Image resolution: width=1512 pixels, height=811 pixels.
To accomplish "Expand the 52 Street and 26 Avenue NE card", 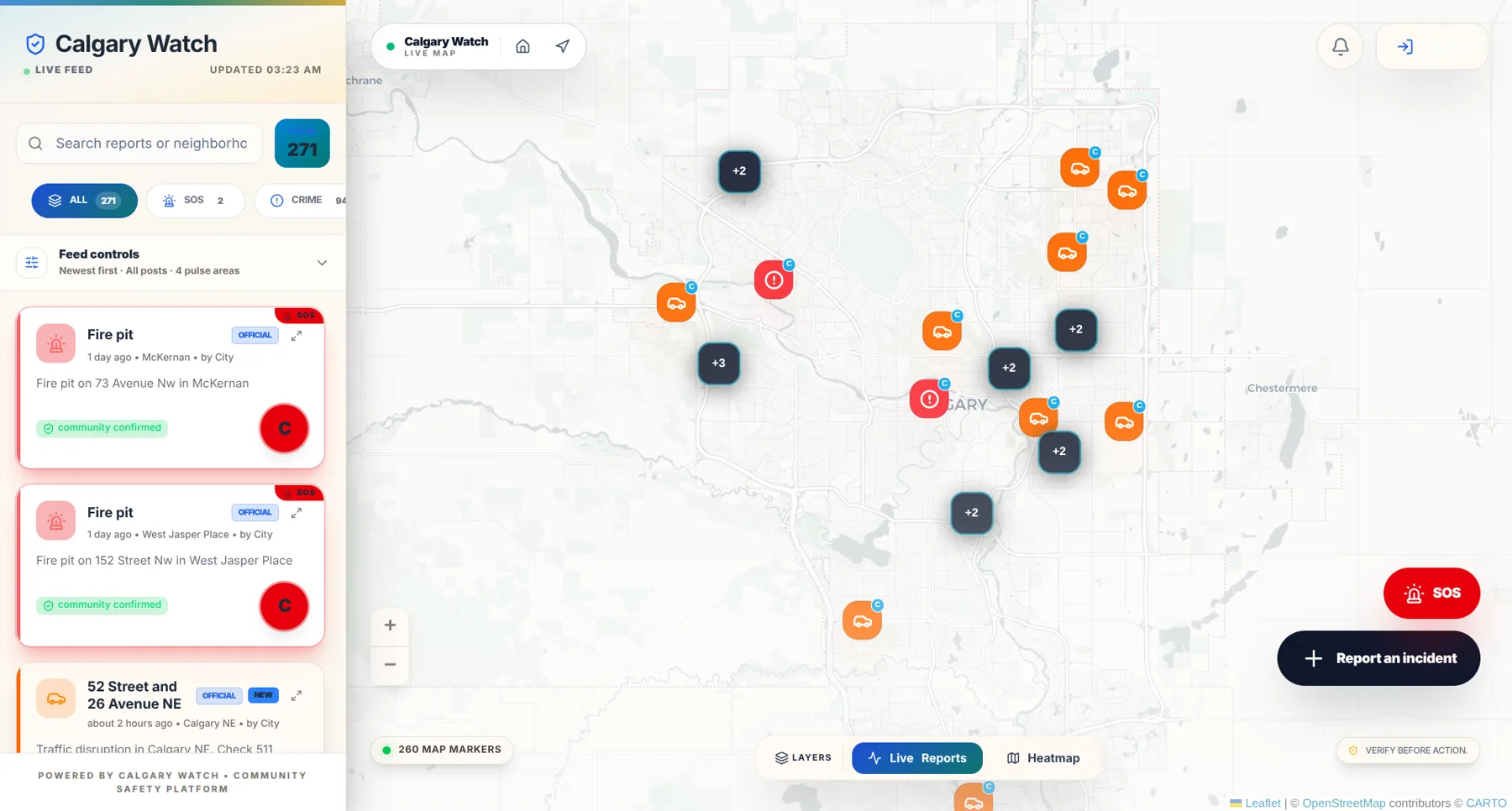I will pos(297,696).
